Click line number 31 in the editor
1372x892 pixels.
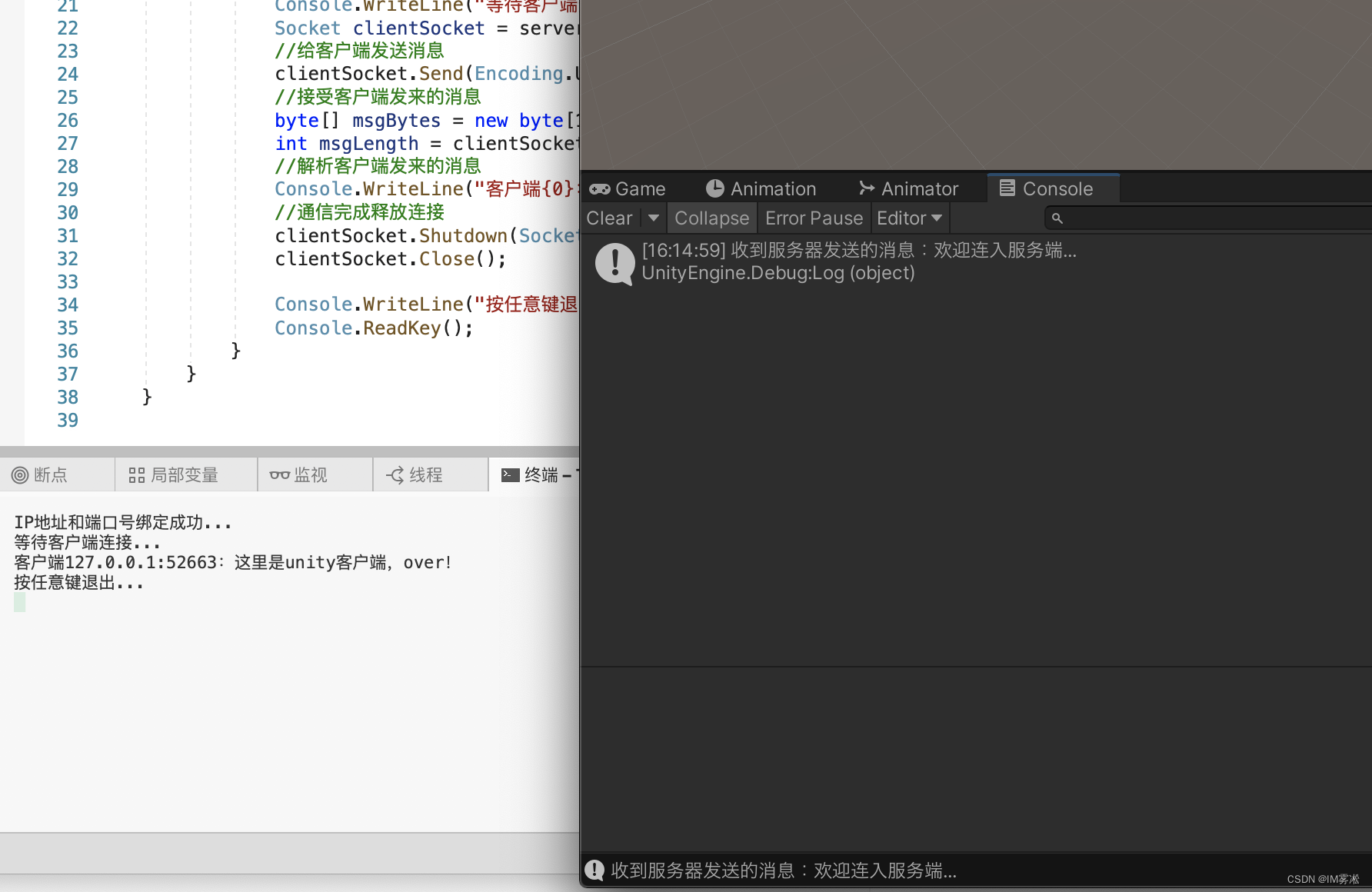pyautogui.click(x=68, y=236)
